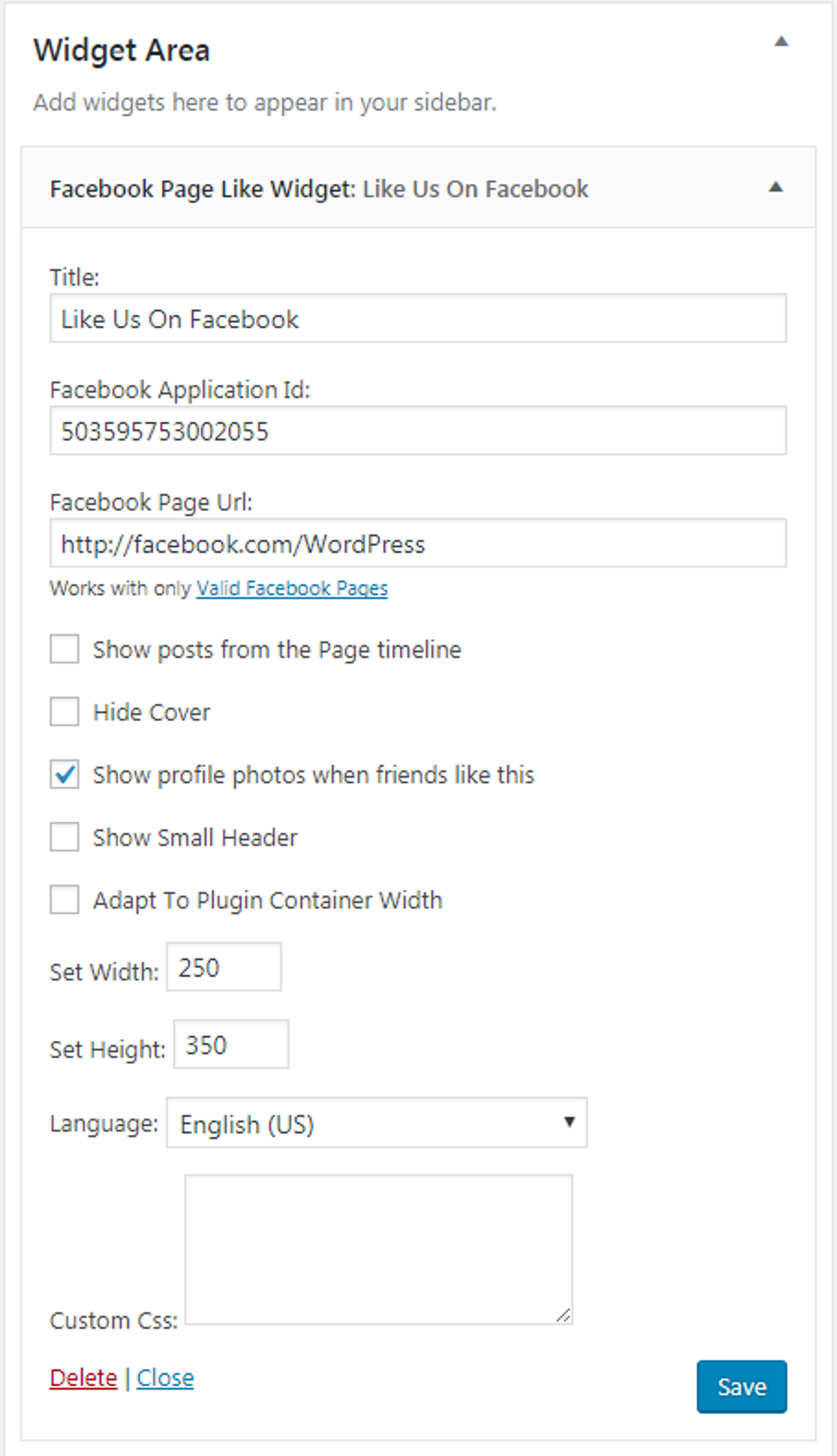Screen dimensions: 837x1456
Task: Click inside the Custom Css textarea
Action: pos(378,1248)
